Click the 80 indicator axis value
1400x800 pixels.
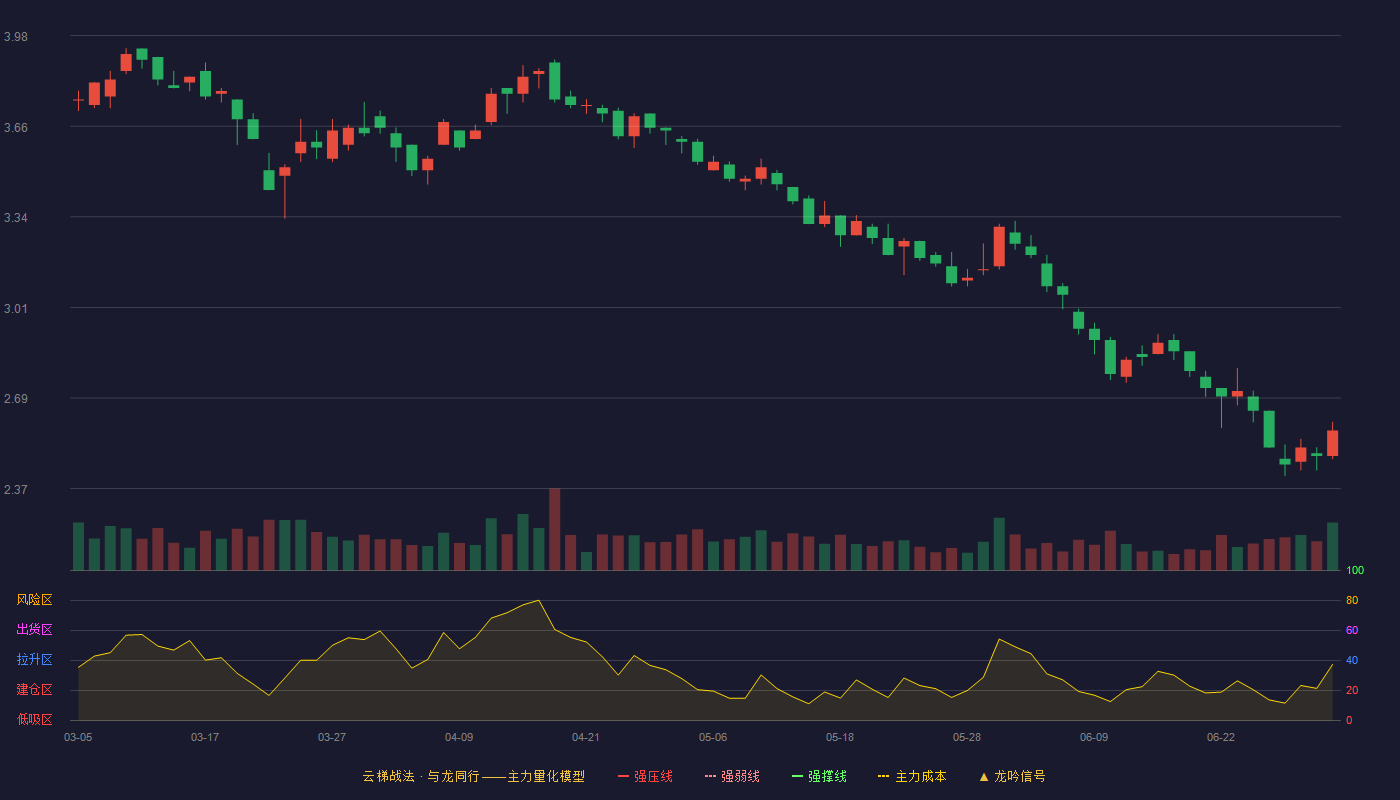click(x=1352, y=600)
